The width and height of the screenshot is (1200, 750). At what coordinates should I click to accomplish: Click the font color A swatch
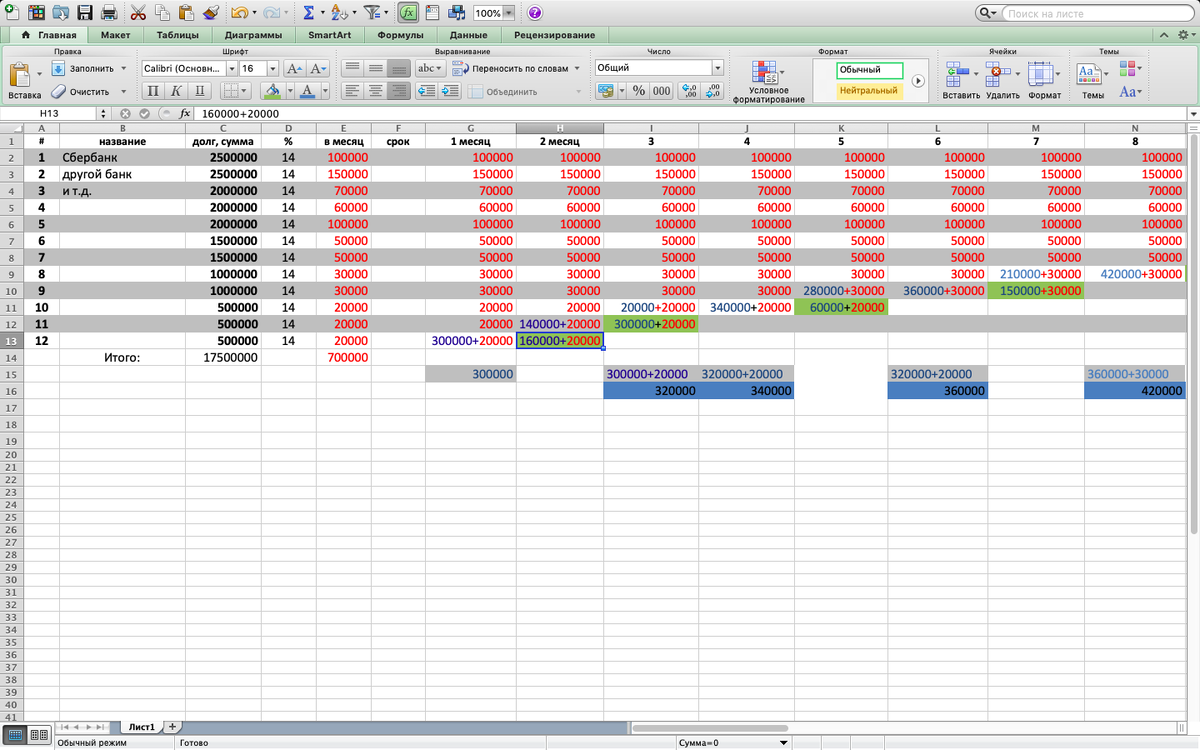click(307, 91)
